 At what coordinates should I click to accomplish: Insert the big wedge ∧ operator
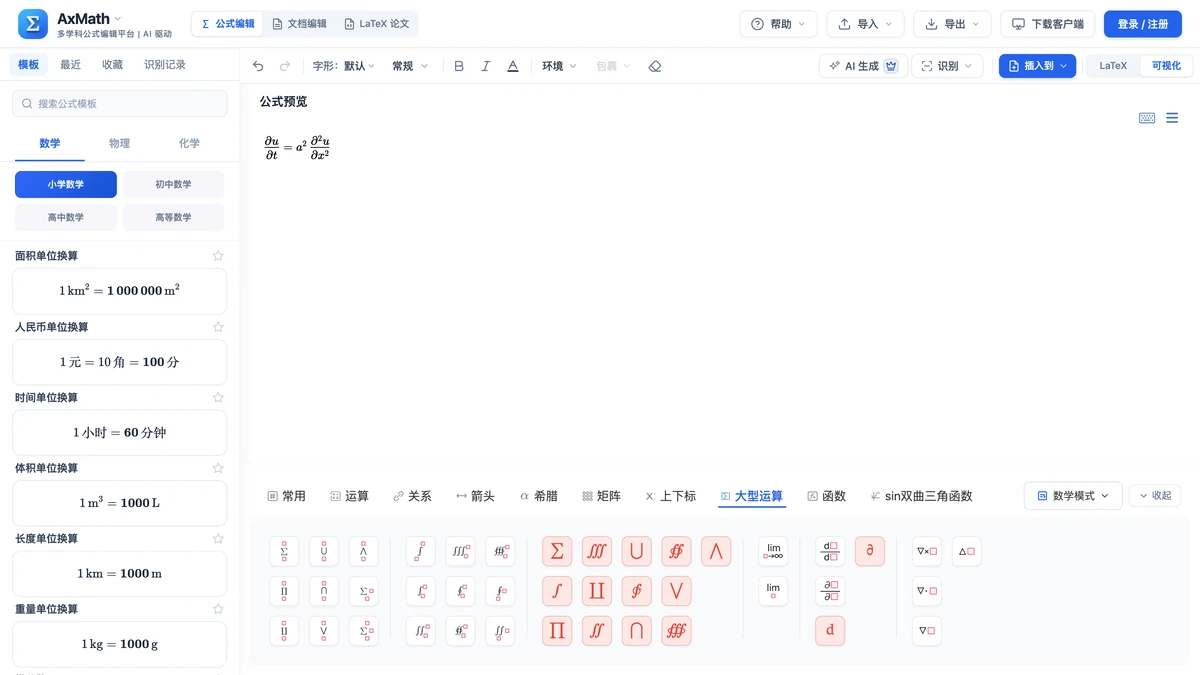tap(716, 551)
